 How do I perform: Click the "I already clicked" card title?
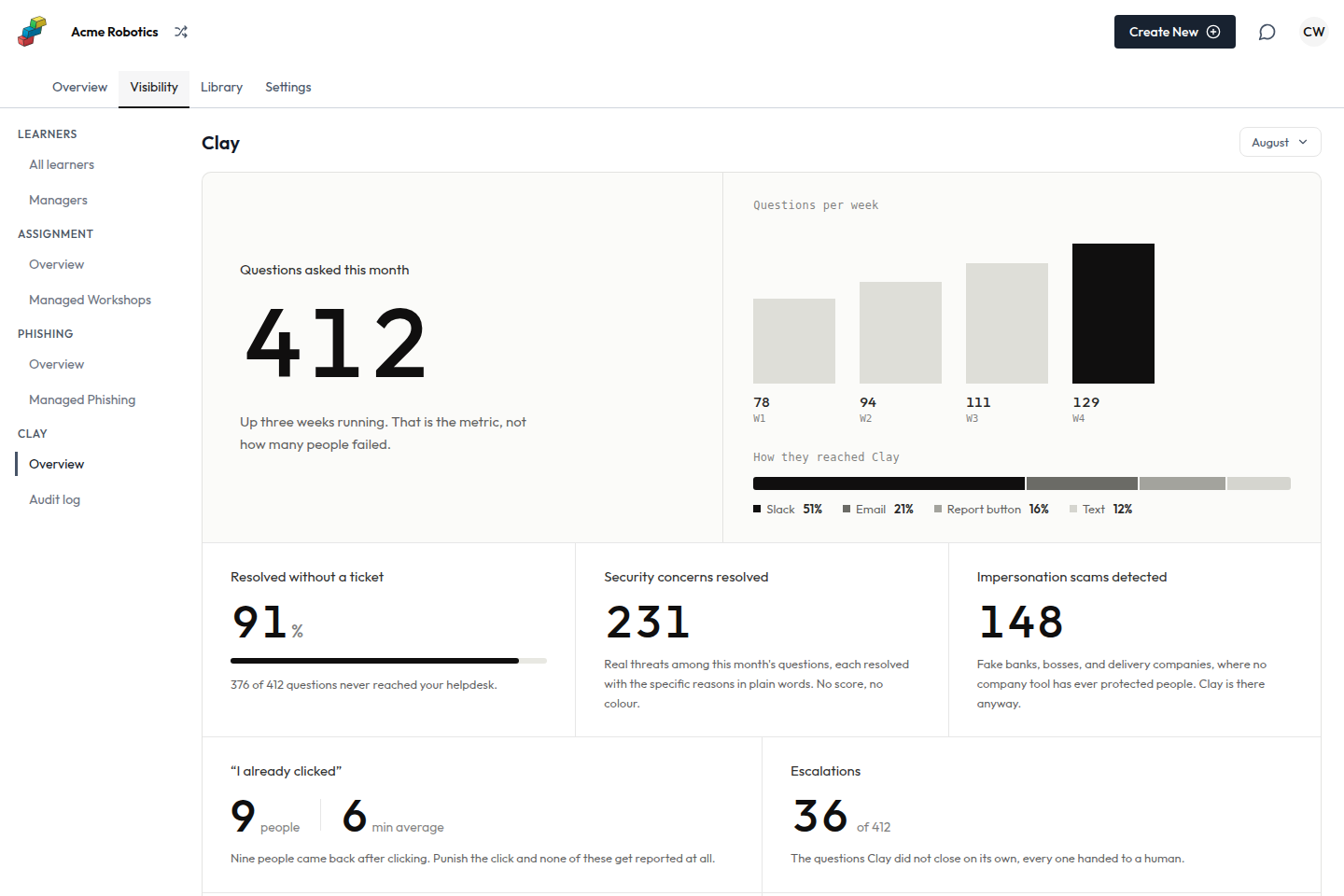286,771
